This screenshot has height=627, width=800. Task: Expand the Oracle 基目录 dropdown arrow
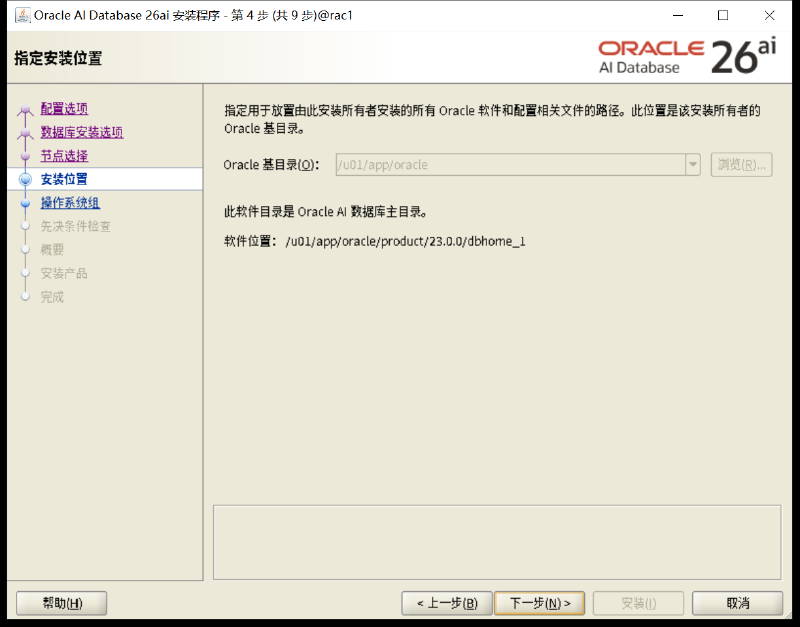pos(692,165)
